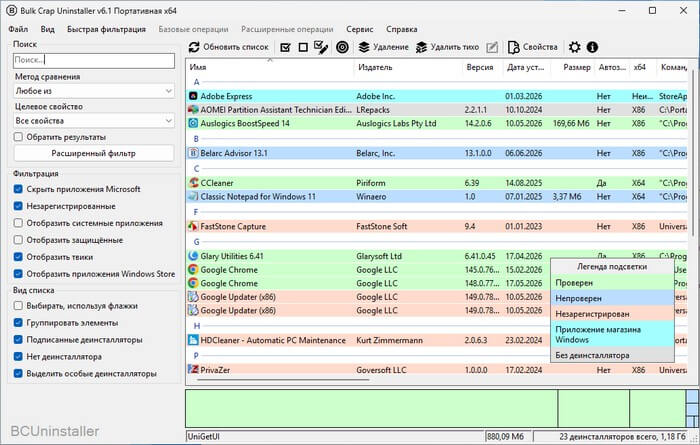The height and width of the screenshot is (445, 700).
Task: Open the Справка menu
Action: click(x=401, y=29)
